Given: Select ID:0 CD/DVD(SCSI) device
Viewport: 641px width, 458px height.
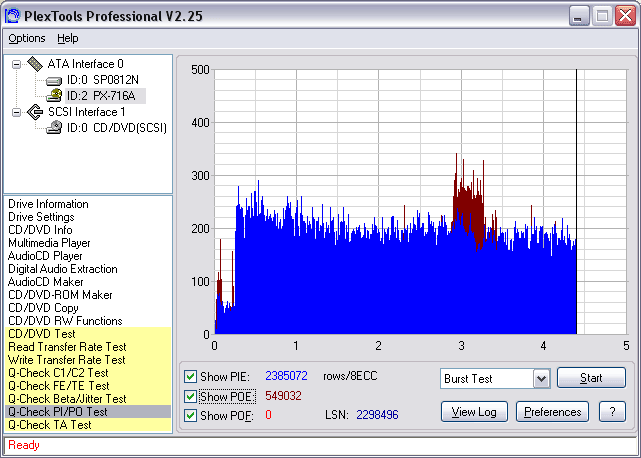Looking at the screenshot, I should [117, 128].
